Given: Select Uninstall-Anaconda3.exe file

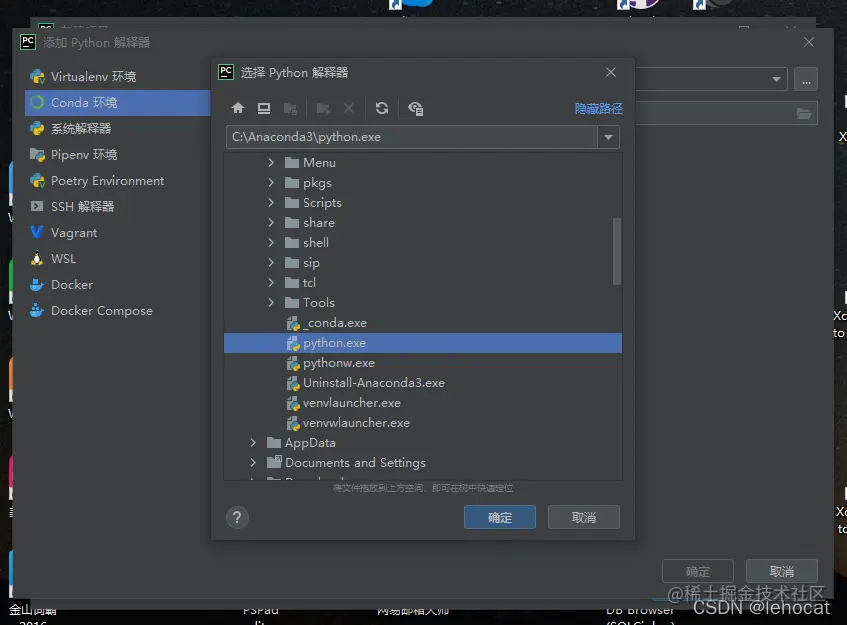Looking at the screenshot, I should pyautogui.click(x=422, y=382).
